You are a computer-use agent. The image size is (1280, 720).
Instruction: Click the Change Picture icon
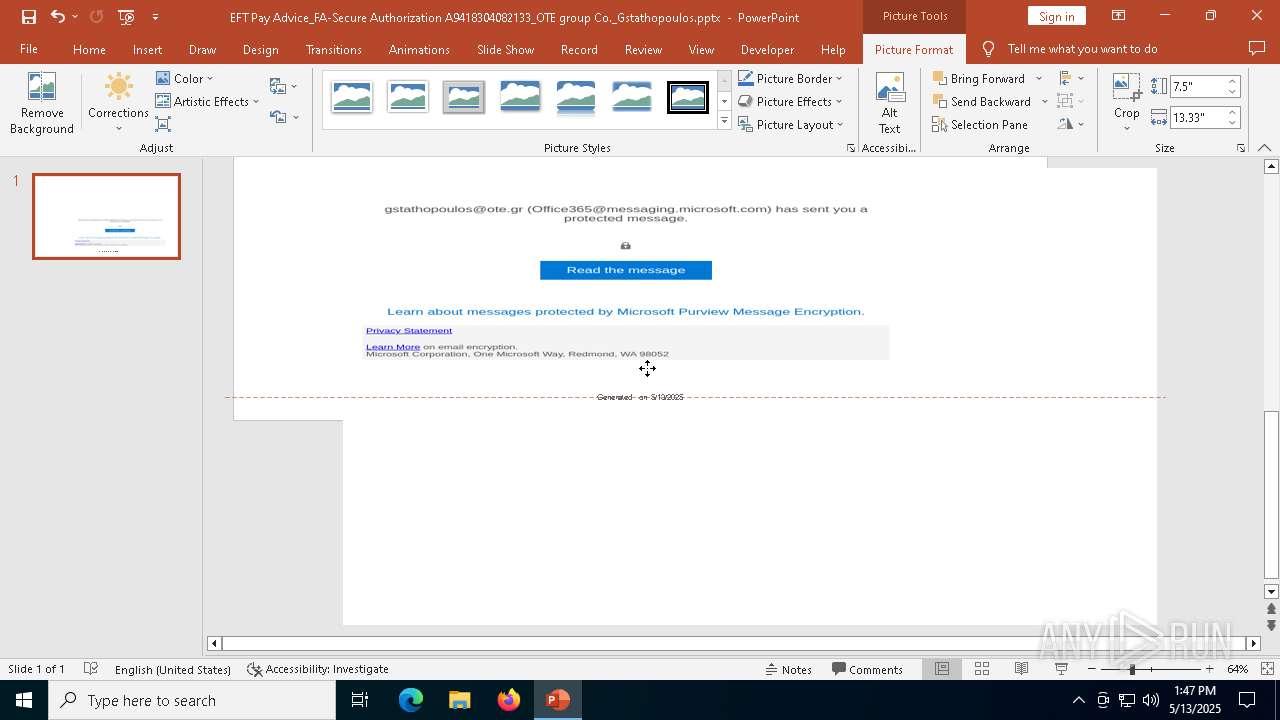click(x=283, y=86)
